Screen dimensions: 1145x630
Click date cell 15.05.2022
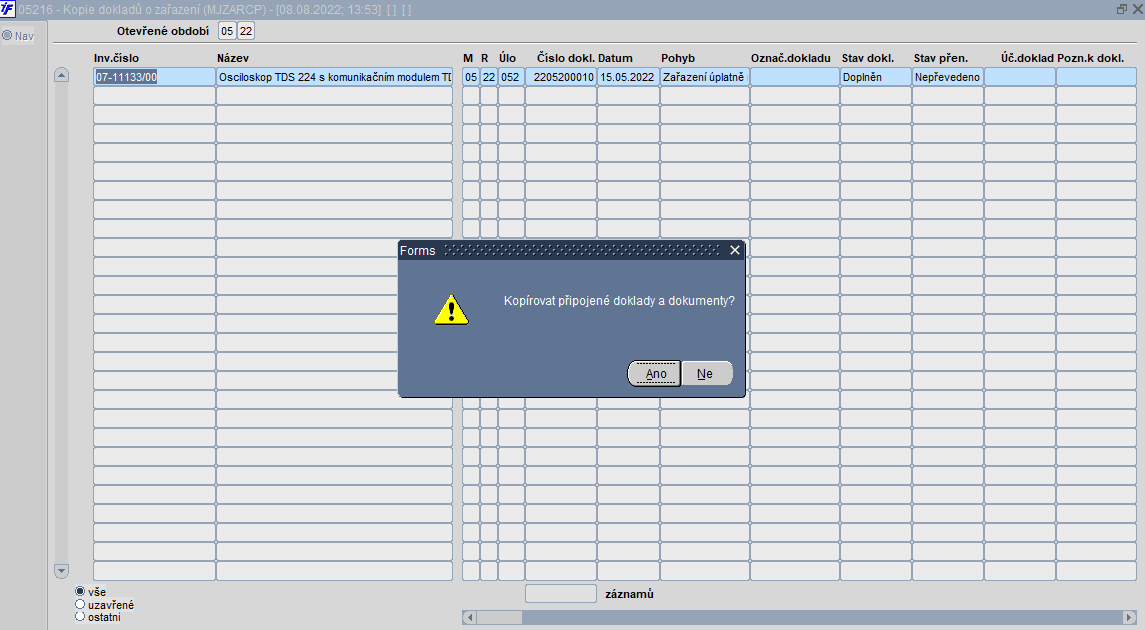[628, 77]
